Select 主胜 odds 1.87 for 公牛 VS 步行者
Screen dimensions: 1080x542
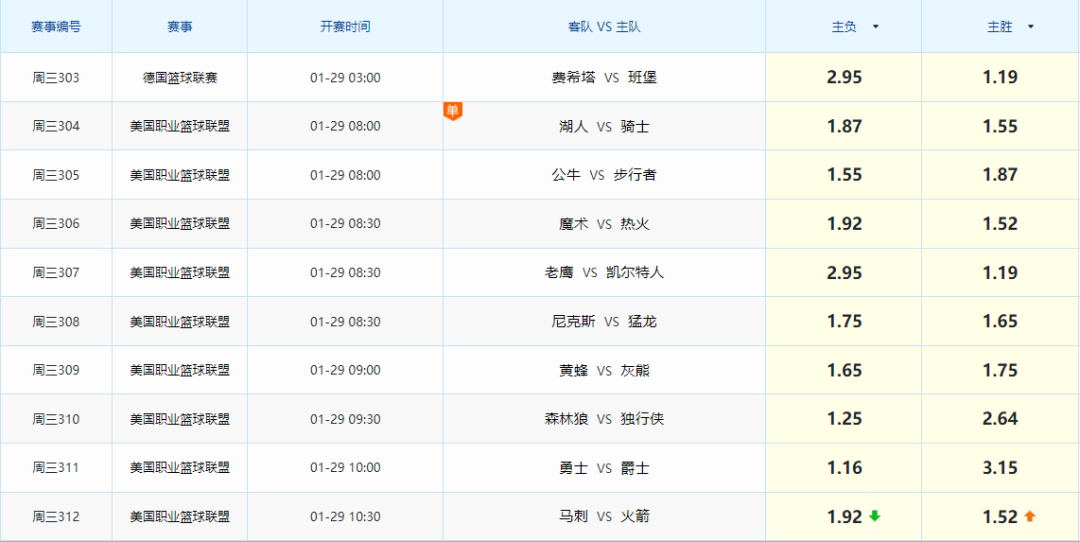1000,175
